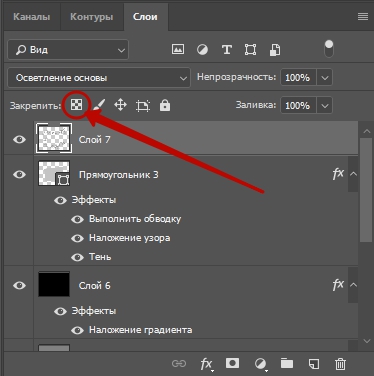The height and width of the screenshot is (376, 374).
Task: Open the Layers panel hamburger menu
Action: (363, 16)
